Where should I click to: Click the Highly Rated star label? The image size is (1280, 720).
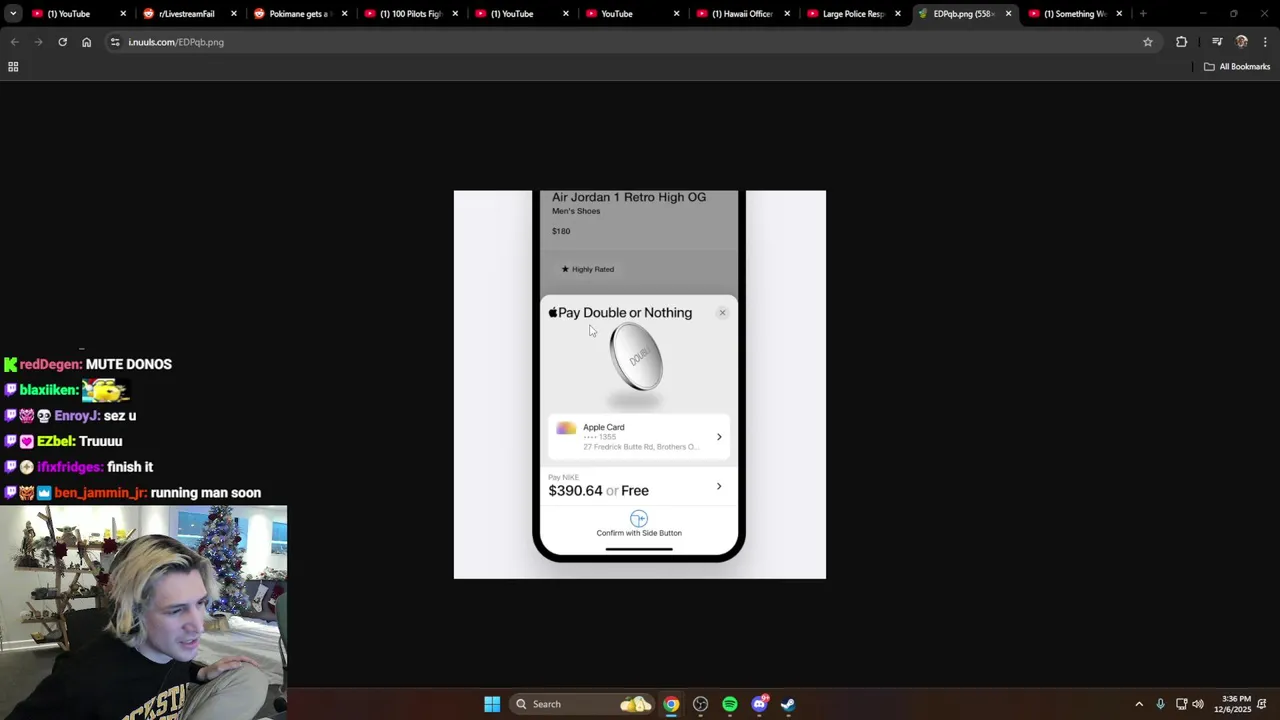(x=588, y=269)
